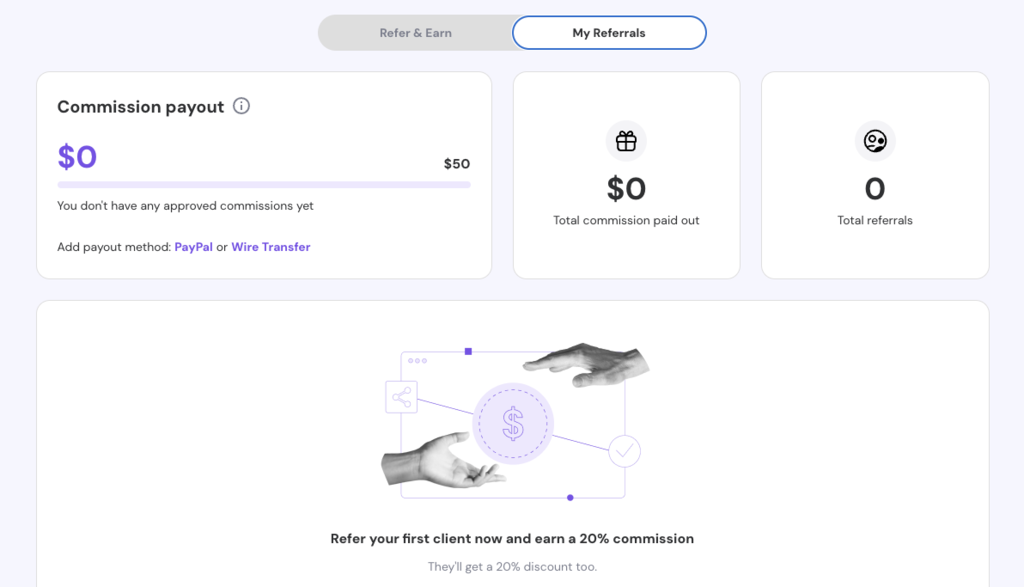Click the share icon in the illustration
Screen dimensions: 1024x587
tap(401, 397)
